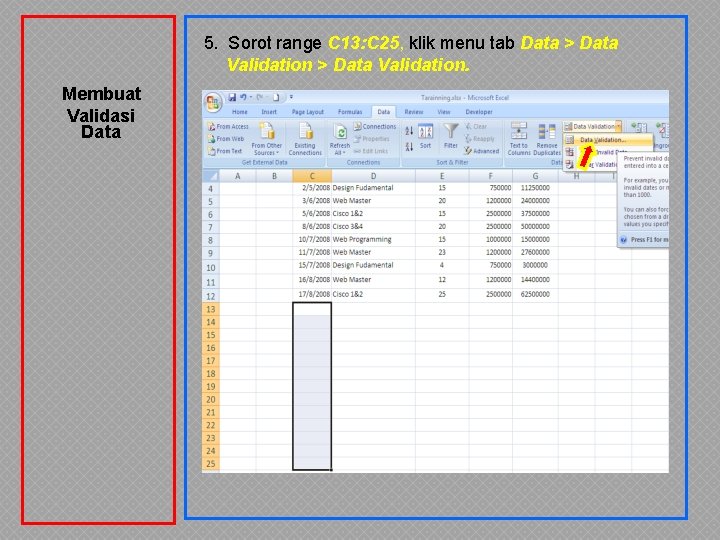Viewport: 720px width, 540px height.
Task: Open the Page Layout tab
Action: pos(308,112)
